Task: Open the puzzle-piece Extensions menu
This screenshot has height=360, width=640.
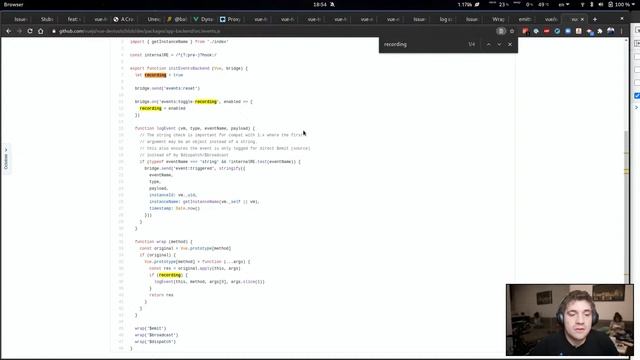Action: tap(600, 31)
